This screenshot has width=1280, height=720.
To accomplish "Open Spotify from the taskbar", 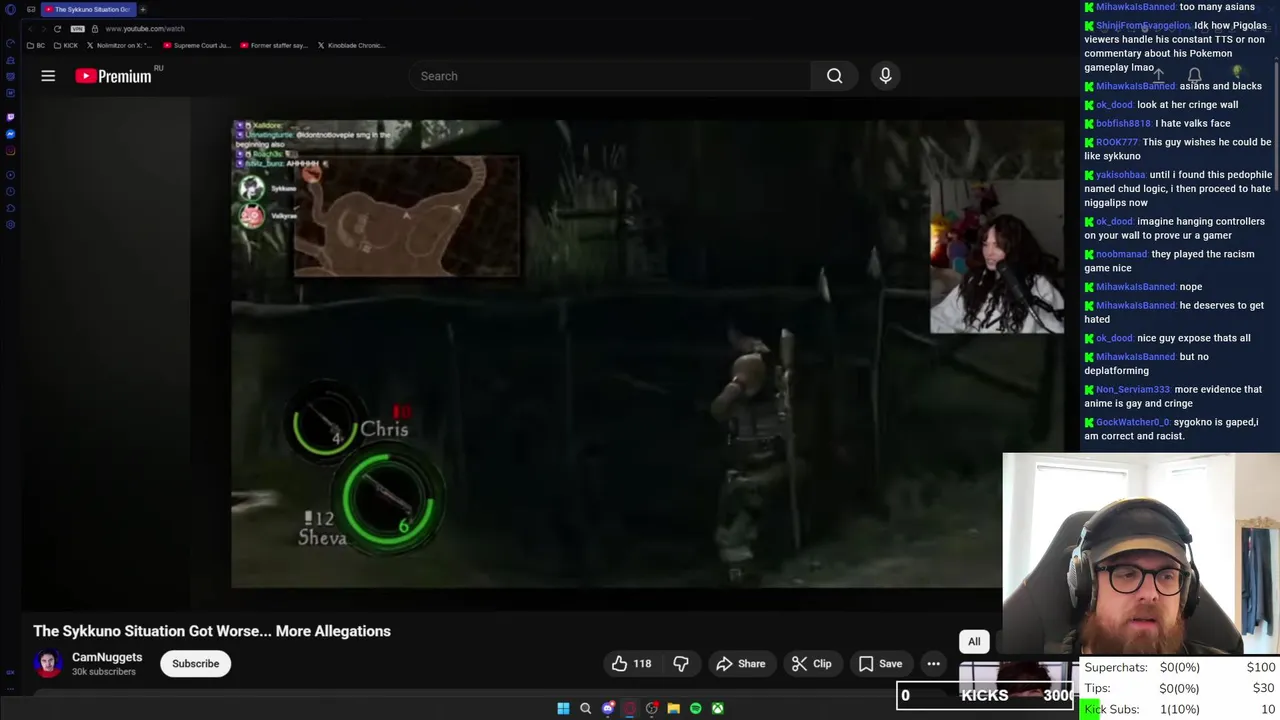I will point(696,709).
